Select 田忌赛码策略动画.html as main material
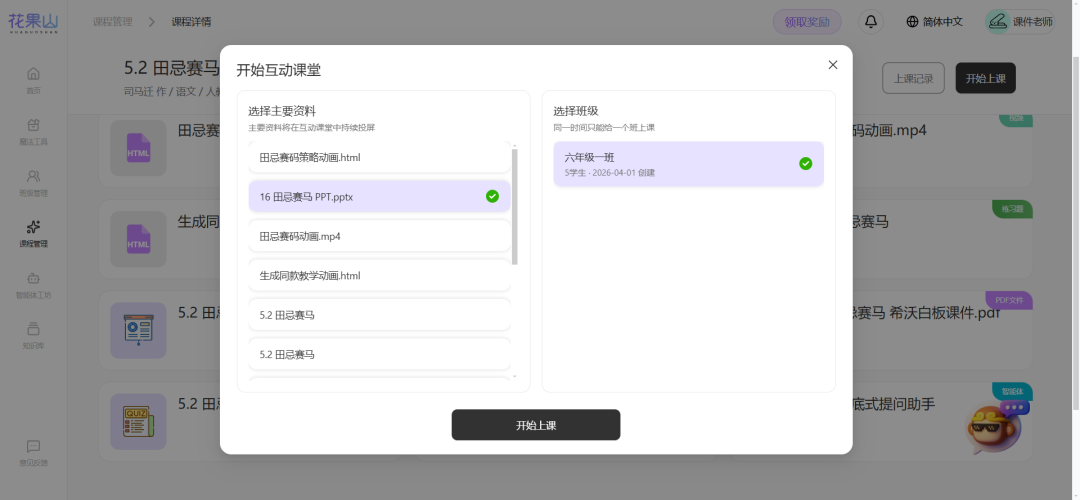The height and width of the screenshot is (500, 1080). (380, 157)
